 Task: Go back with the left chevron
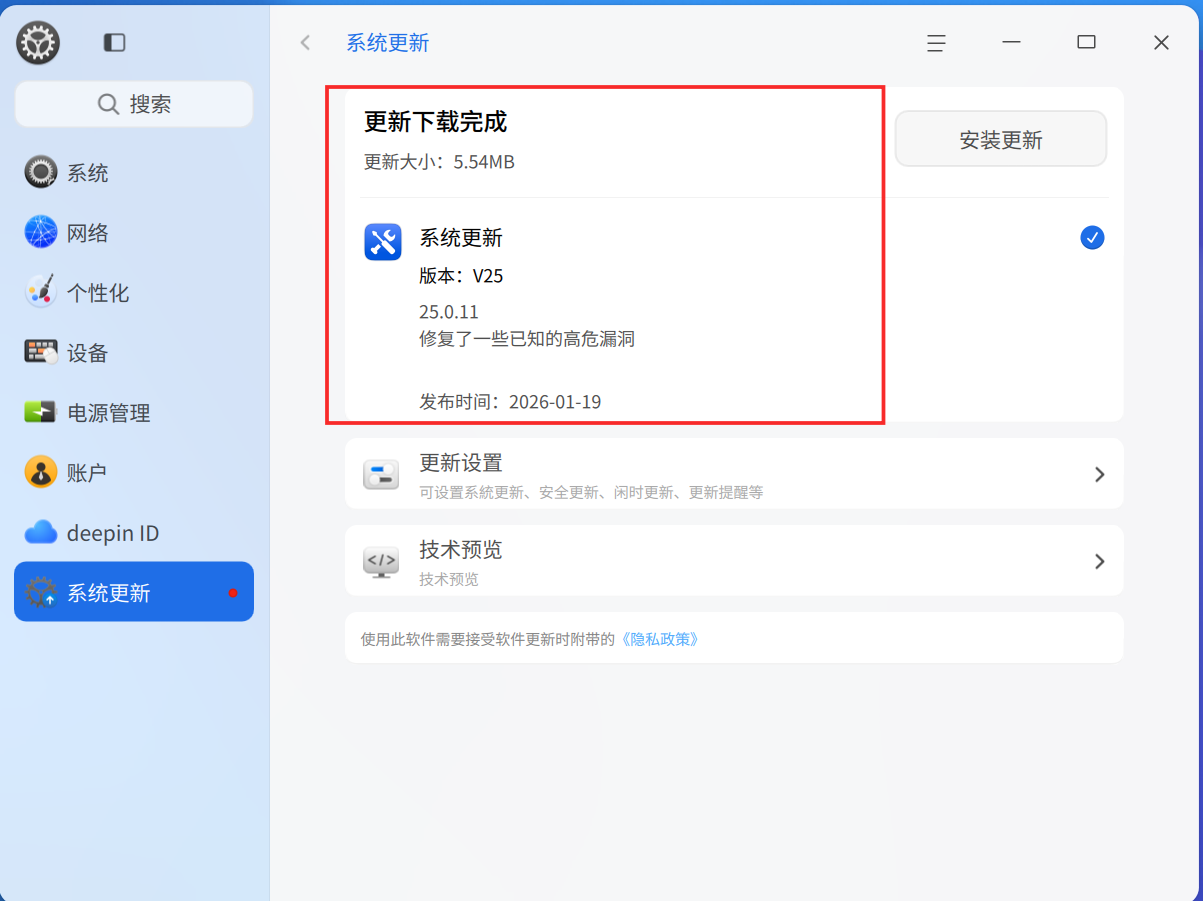point(306,42)
